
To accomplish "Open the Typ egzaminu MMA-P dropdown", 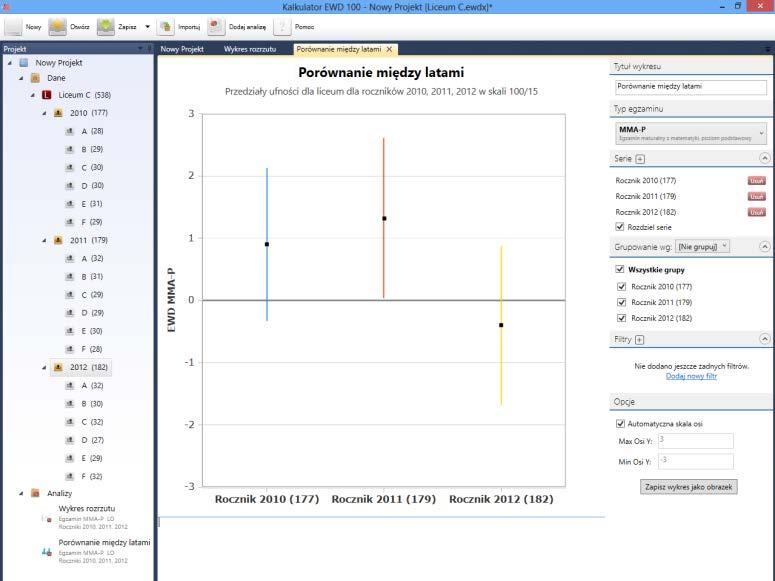I will pos(691,134).
